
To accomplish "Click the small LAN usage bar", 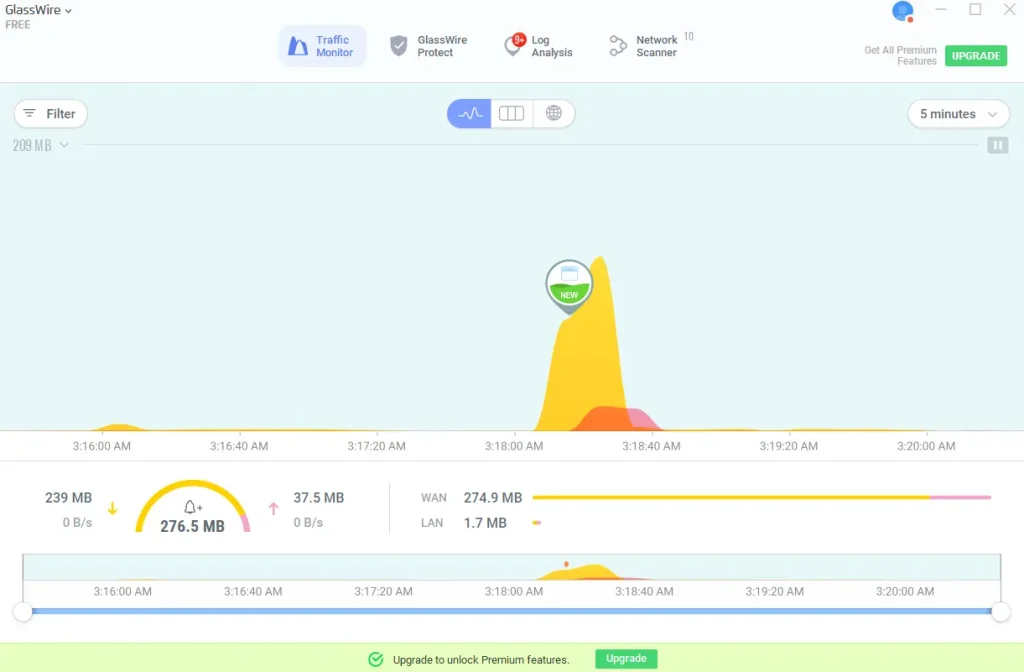I will [537, 523].
